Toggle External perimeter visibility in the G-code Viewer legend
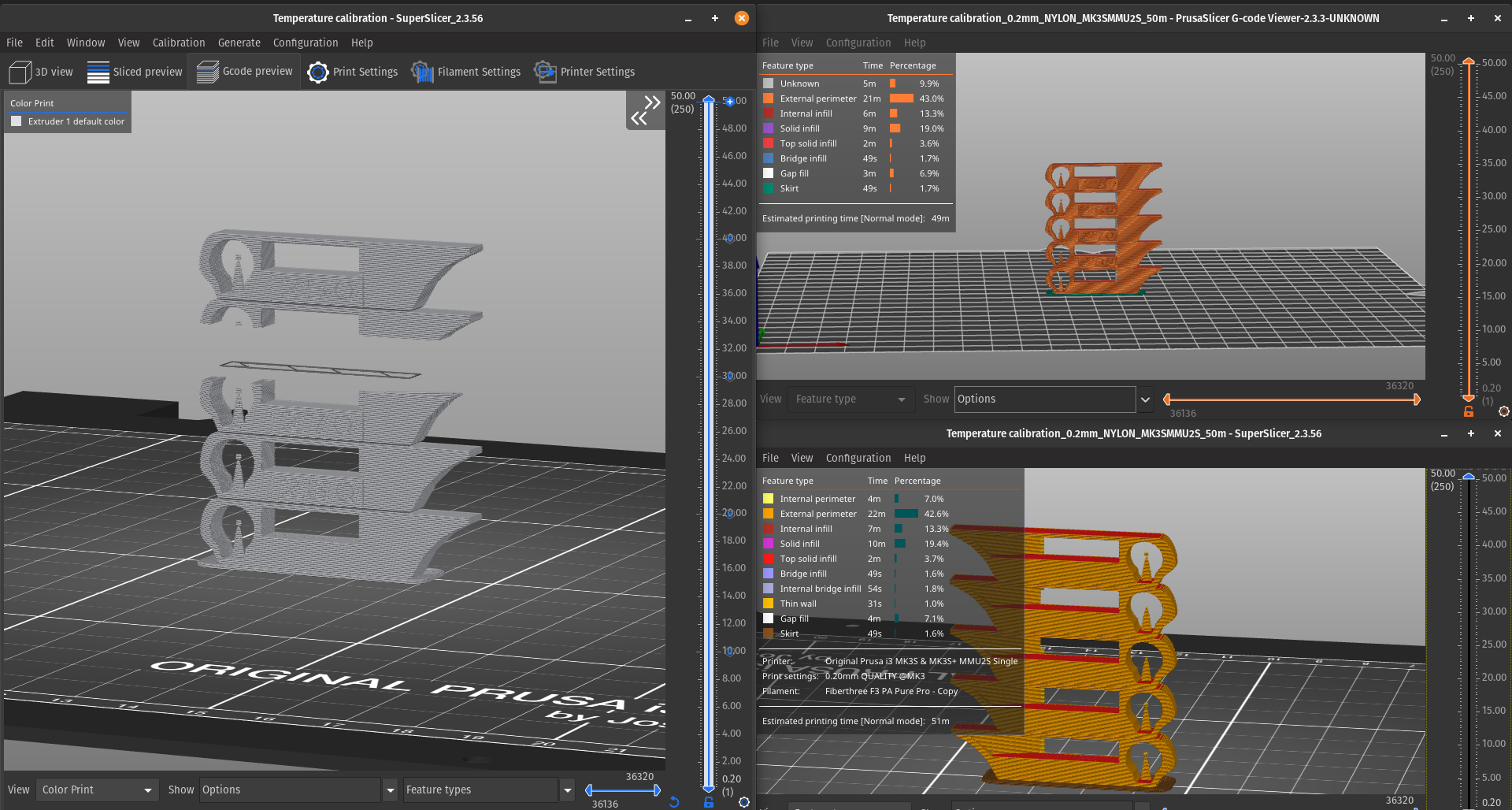This screenshot has height=810, width=1512. point(769,98)
